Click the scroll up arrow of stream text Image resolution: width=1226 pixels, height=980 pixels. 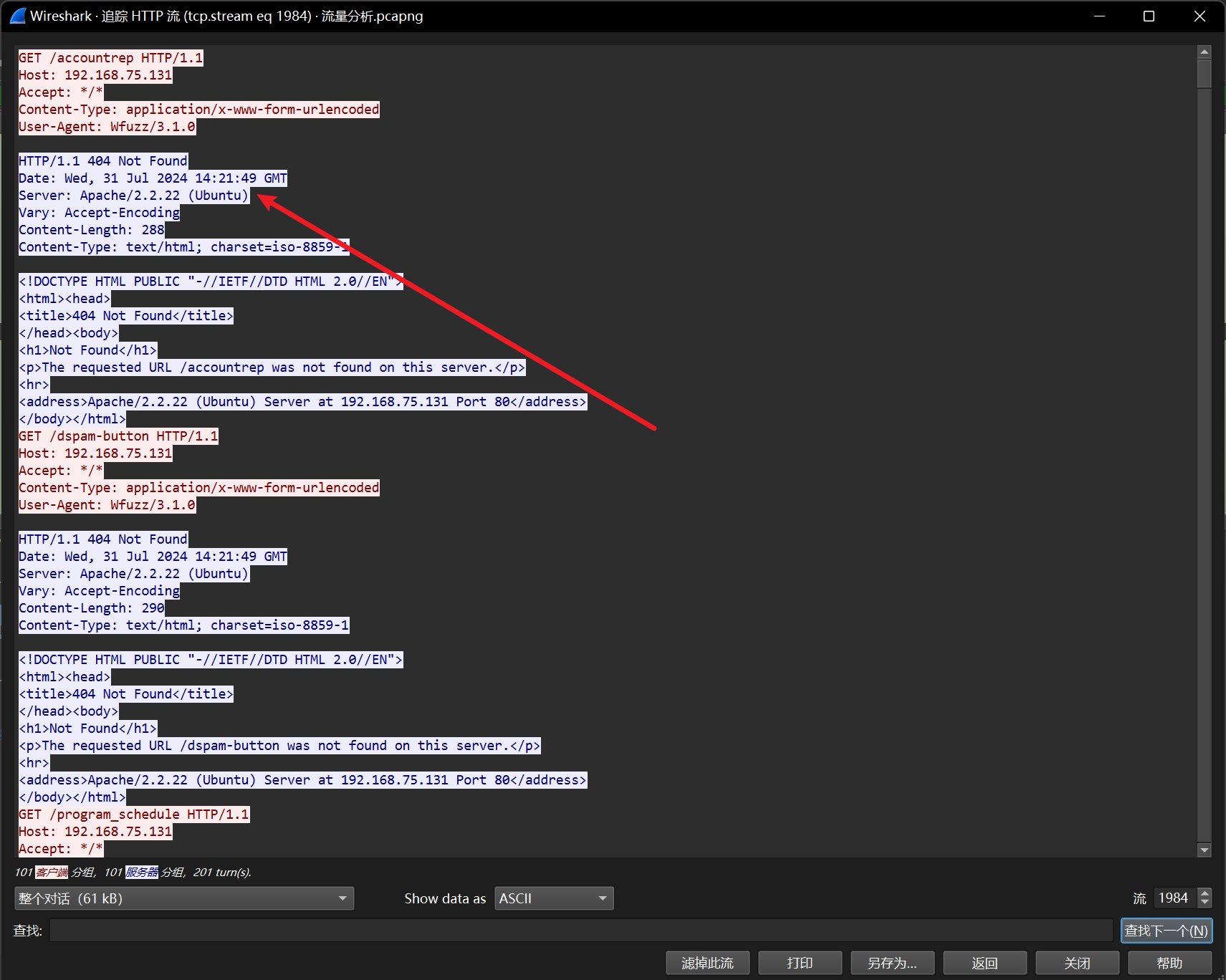1205,52
